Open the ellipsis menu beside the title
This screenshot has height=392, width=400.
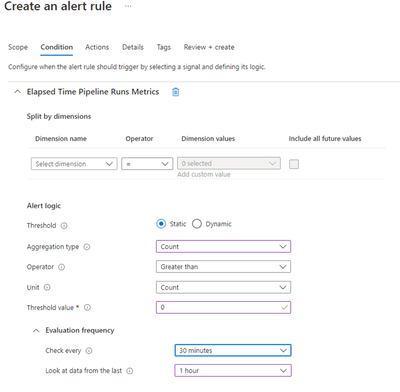pos(128,6)
